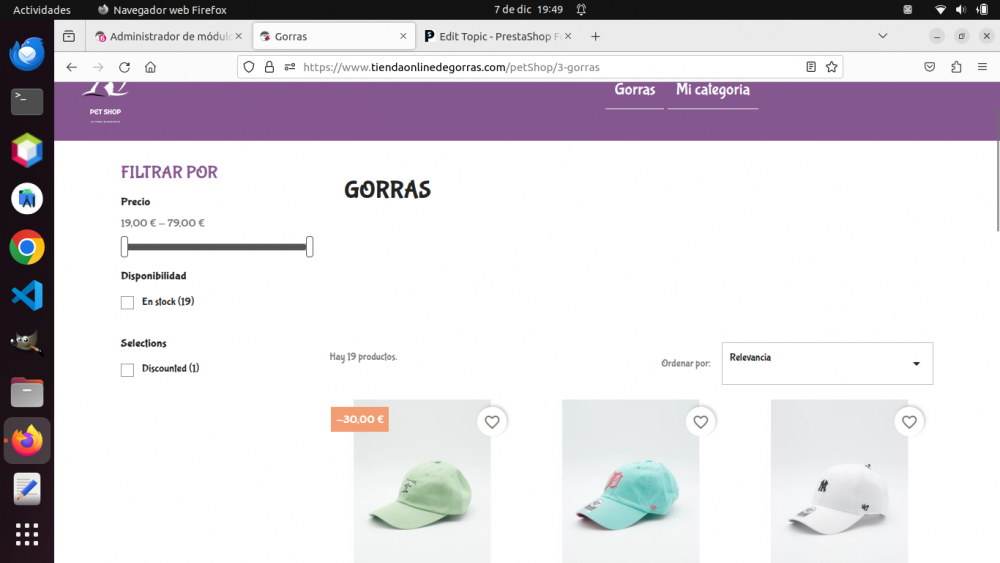
Task: Toggle reader view in the address bar
Action: 811,67
